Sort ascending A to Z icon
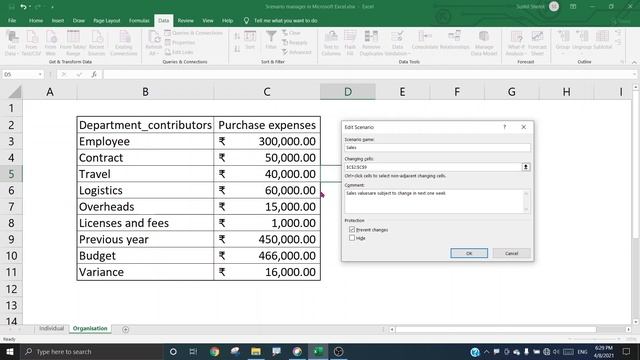The width and height of the screenshot is (640, 360). click(237, 37)
